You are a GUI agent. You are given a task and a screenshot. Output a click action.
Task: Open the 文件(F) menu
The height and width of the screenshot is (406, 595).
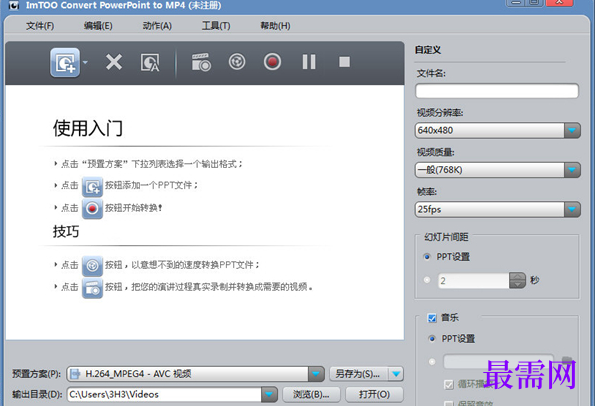[x=40, y=26]
